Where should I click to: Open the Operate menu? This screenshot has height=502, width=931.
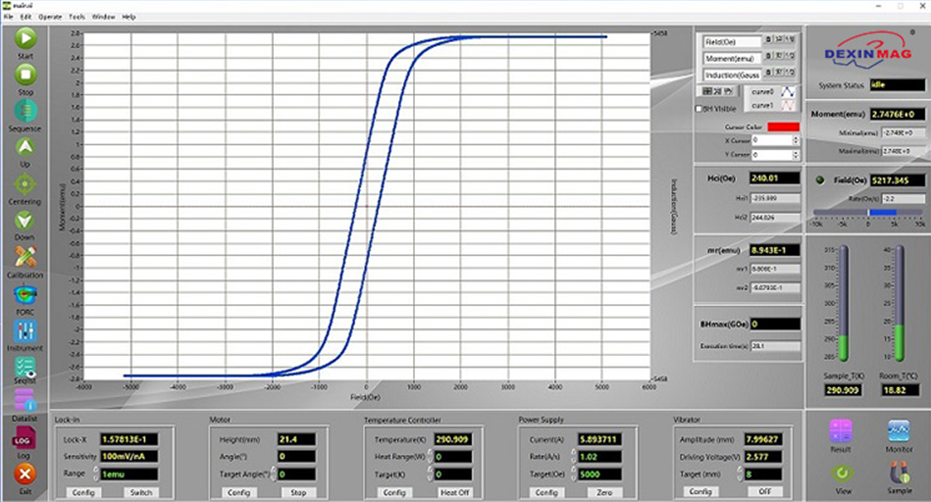[50, 17]
